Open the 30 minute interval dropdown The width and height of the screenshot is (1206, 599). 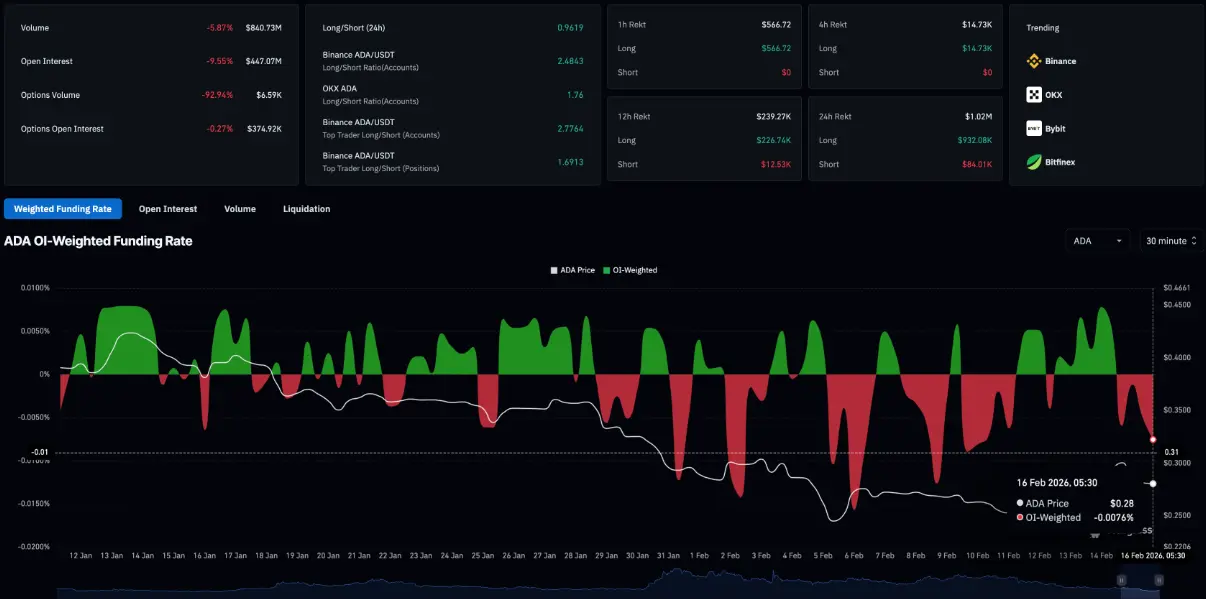(x=1172, y=241)
